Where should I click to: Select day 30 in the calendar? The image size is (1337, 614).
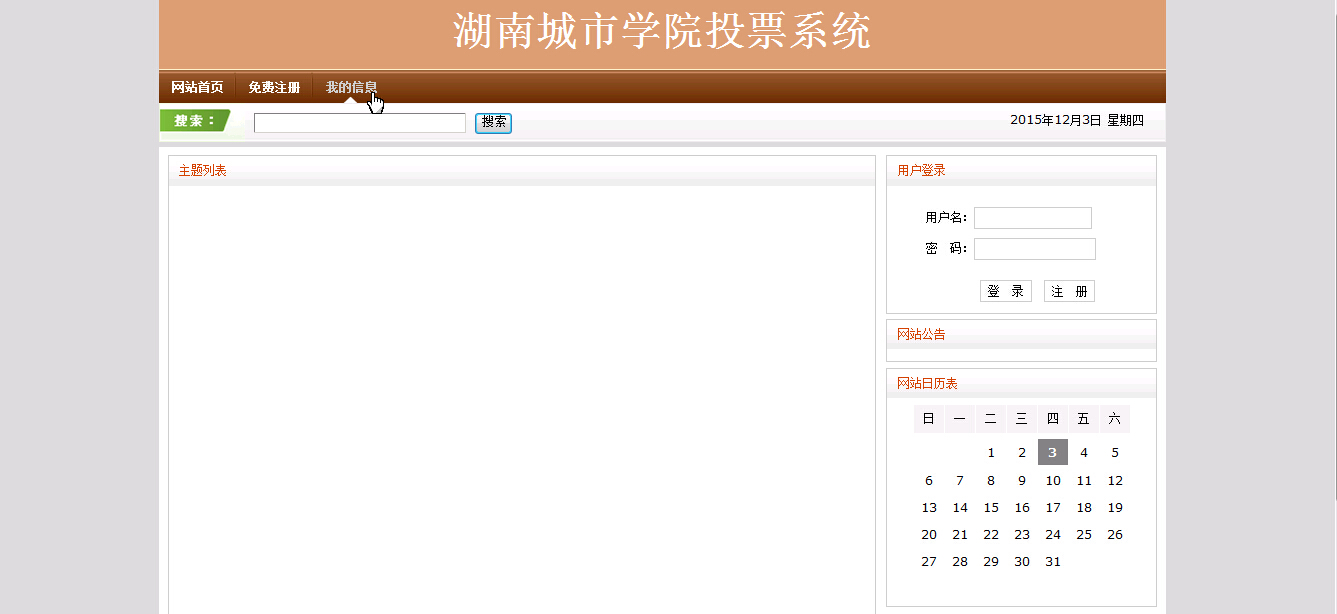click(1022, 562)
